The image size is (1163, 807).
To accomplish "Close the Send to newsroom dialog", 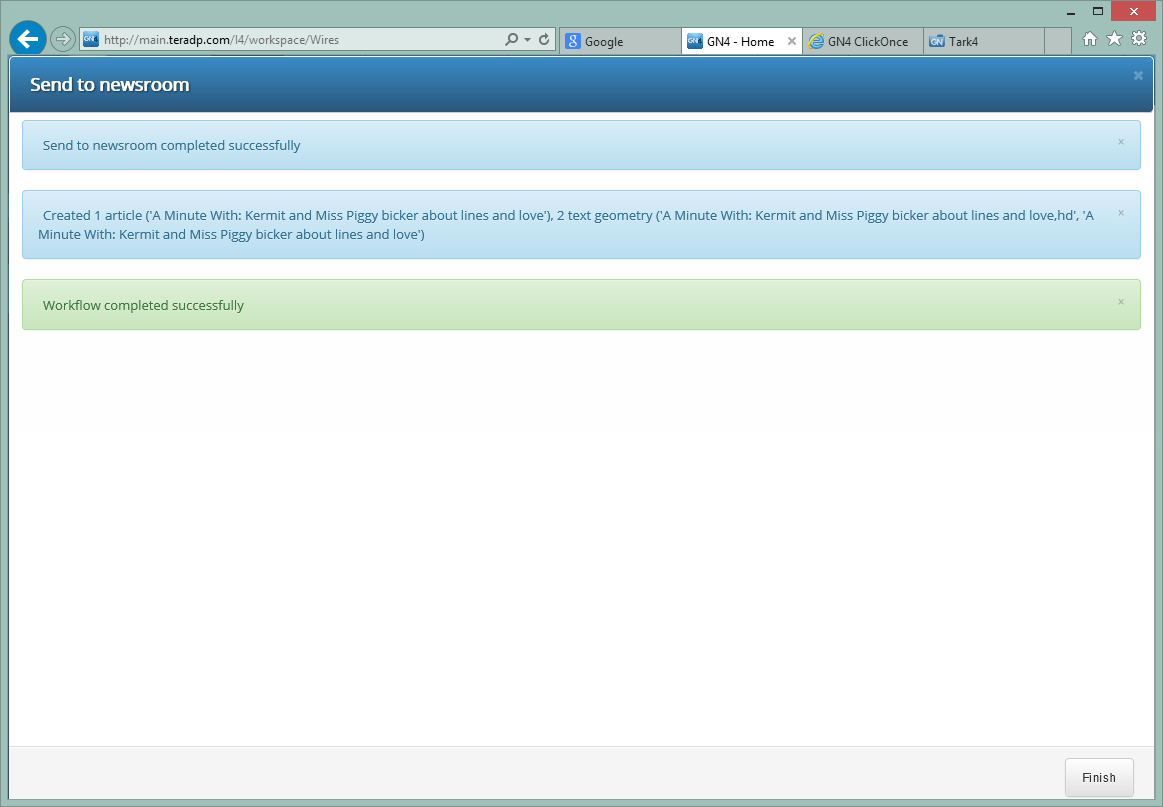I will pos(1139,76).
